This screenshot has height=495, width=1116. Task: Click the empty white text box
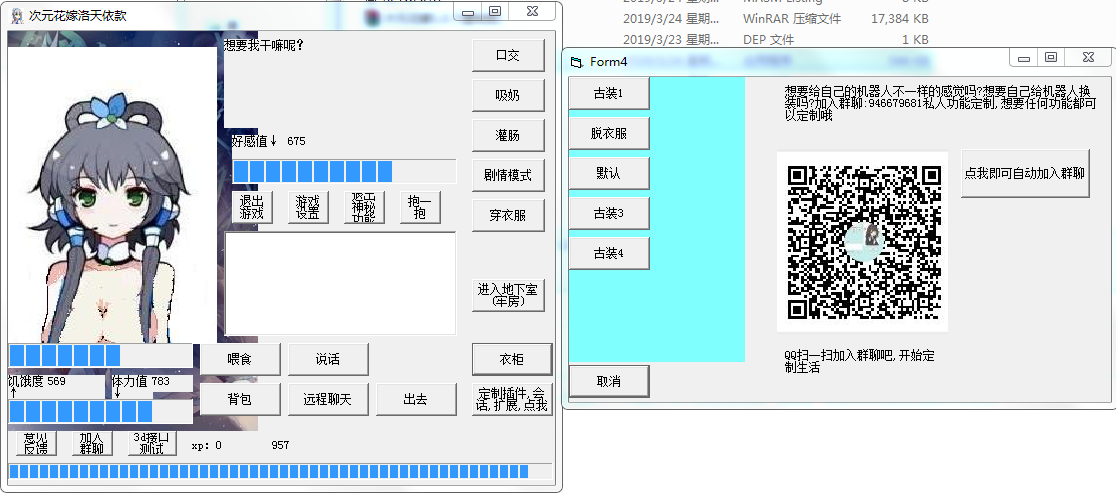point(340,283)
